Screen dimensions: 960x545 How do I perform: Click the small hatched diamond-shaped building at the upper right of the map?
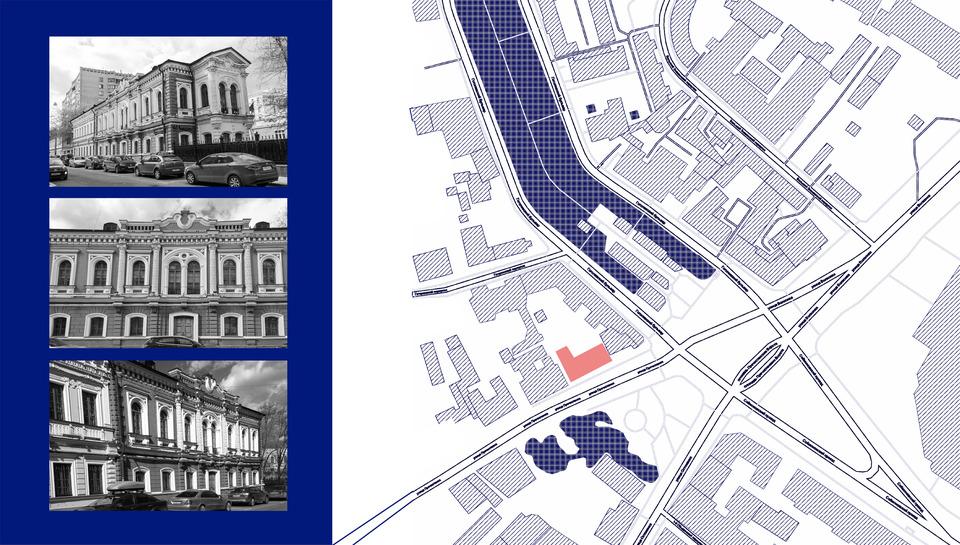pyautogui.click(x=916, y=122)
